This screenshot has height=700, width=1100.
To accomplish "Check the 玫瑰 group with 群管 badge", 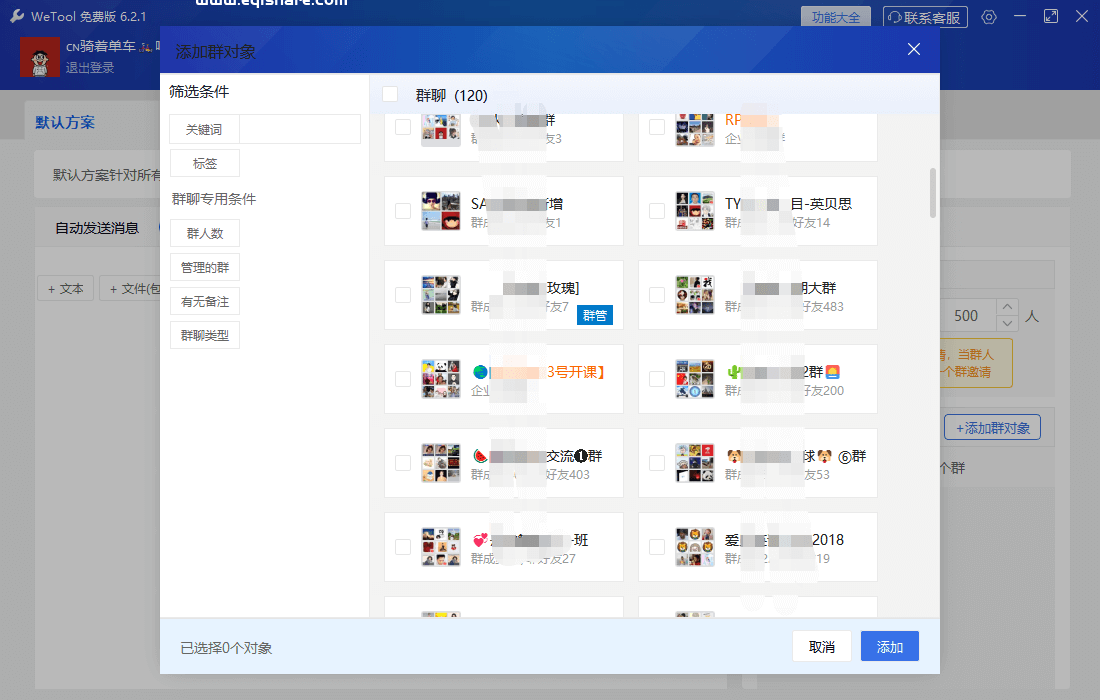I will coord(403,295).
